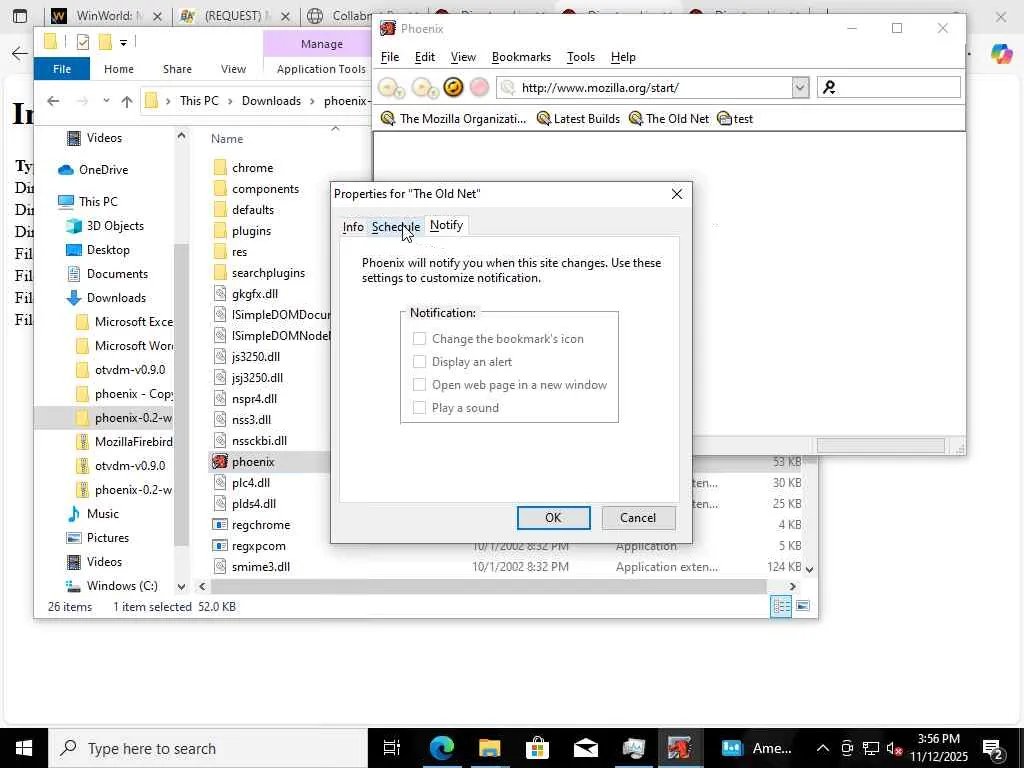Click Phoenix Reload button
Viewport: 1024px width, 768px height.
(453, 87)
